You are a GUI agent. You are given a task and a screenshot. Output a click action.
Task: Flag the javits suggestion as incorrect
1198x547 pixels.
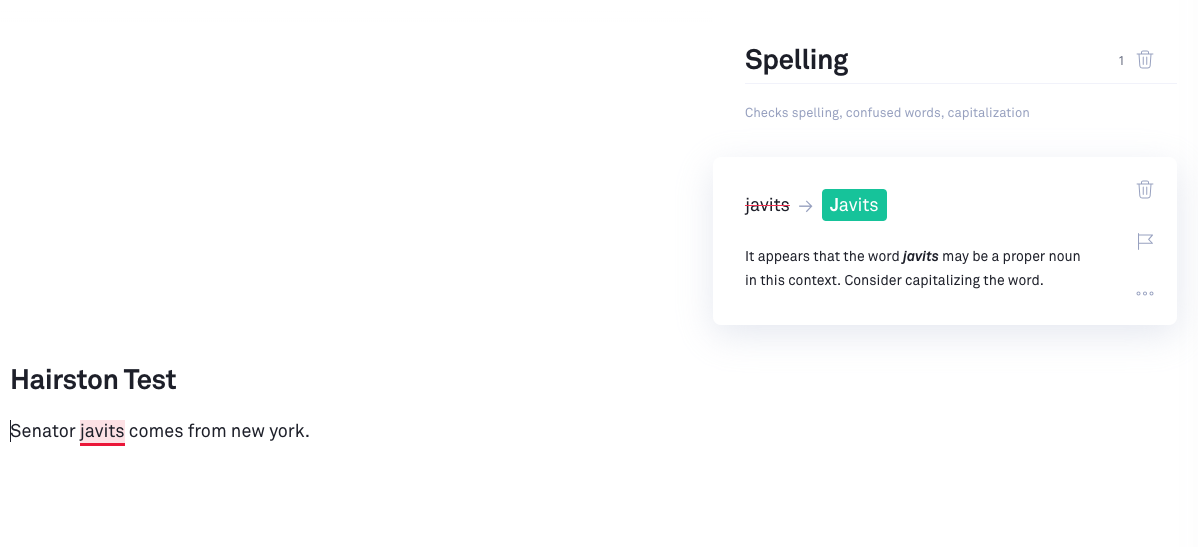(1145, 241)
